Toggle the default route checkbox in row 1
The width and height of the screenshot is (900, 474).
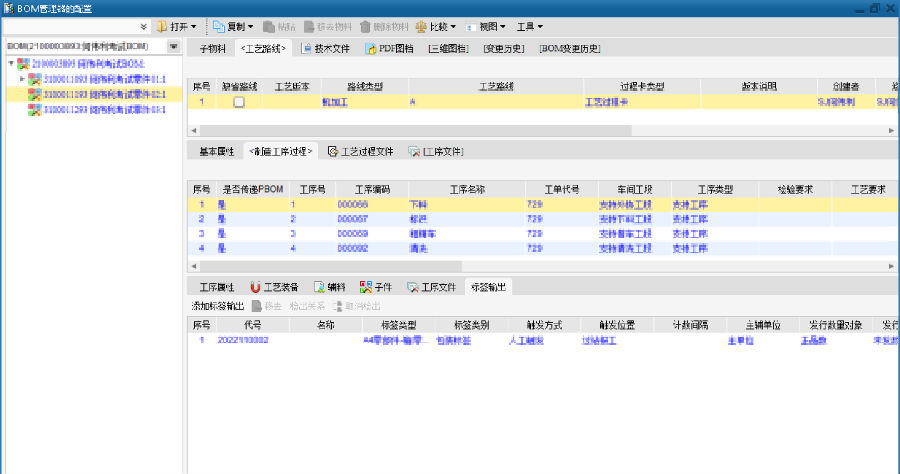(x=238, y=102)
